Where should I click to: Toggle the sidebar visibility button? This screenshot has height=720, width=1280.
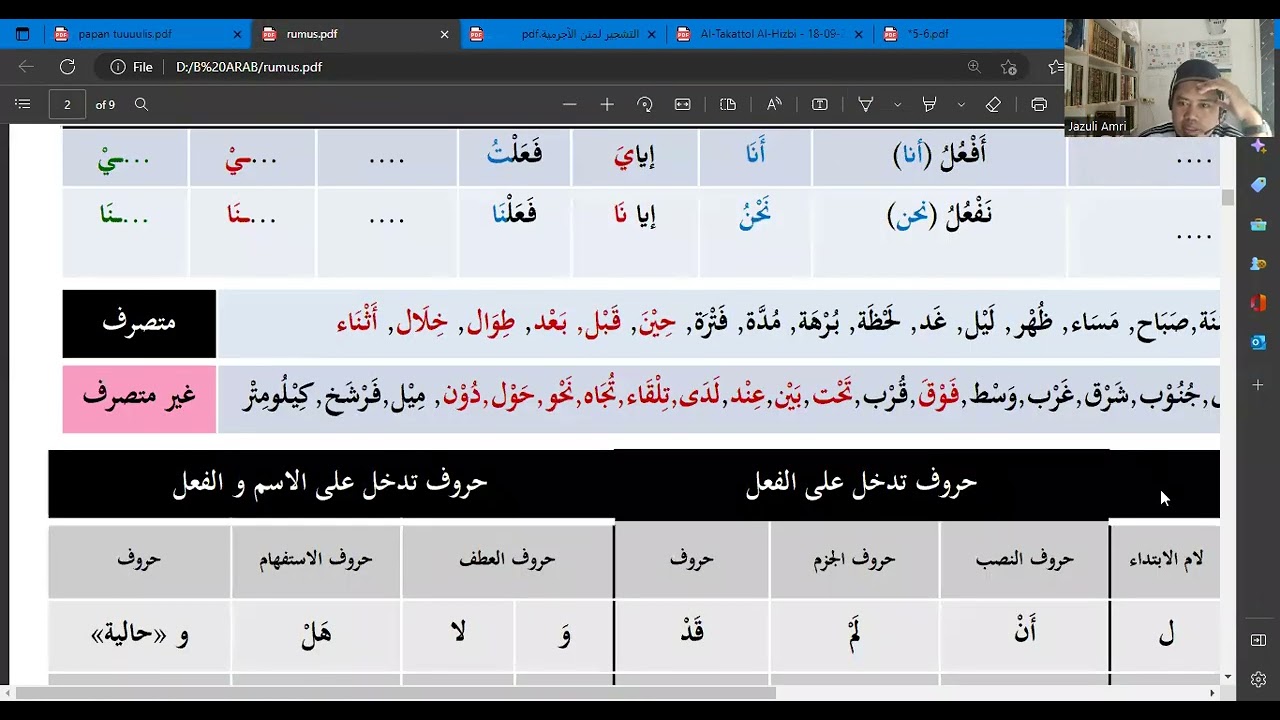[1258, 640]
